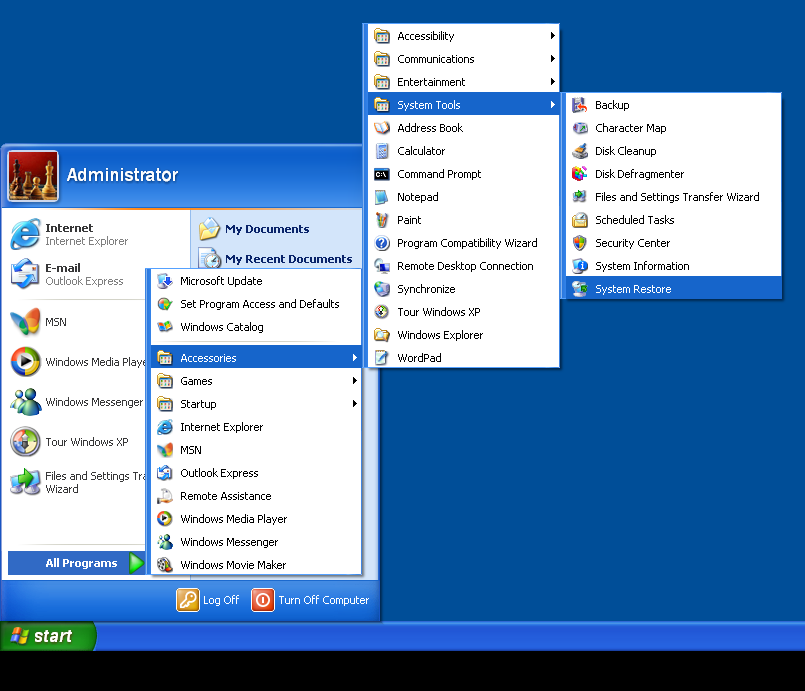
Task: Expand the Games submenu arrow
Action: pos(354,380)
